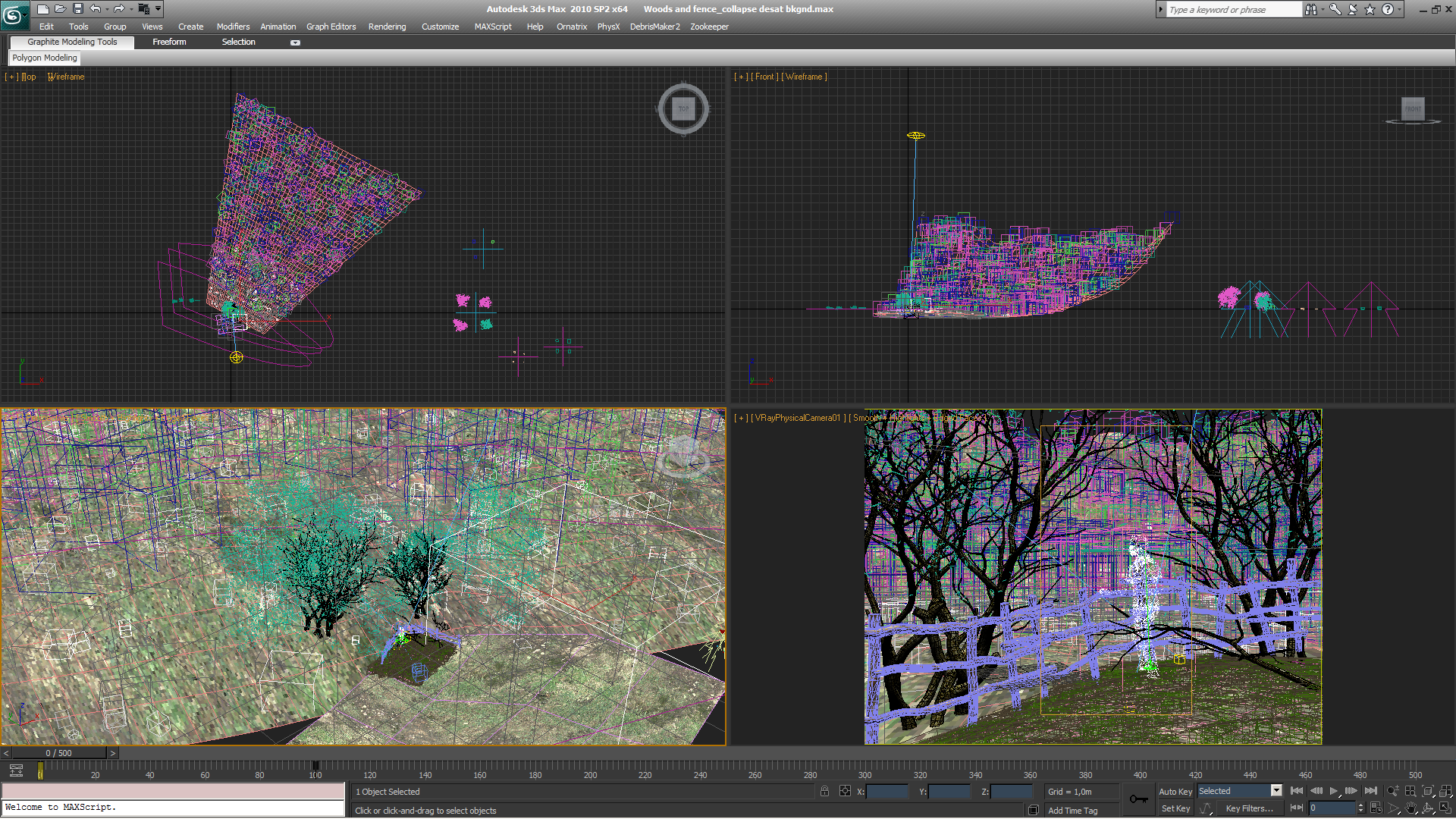Click the Zoom Extents All icon
Viewport: 1456px width, 819px height.
tap(1445, 791)
